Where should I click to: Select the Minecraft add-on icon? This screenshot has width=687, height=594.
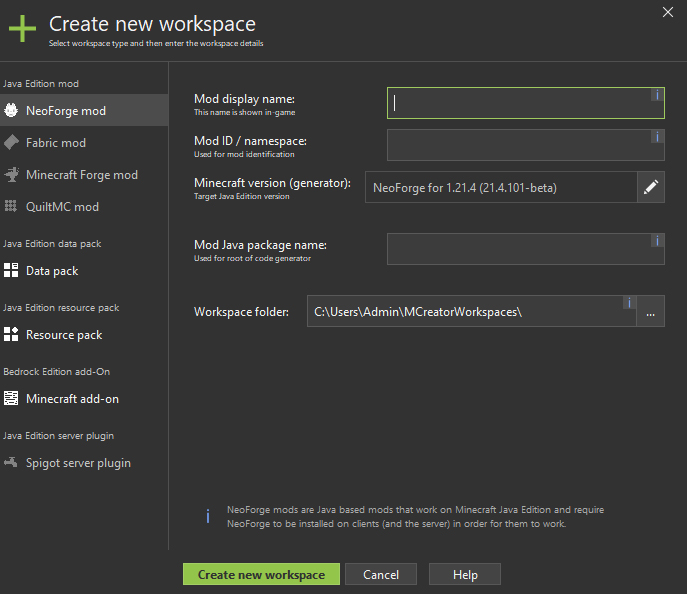[x=11, y=398]
